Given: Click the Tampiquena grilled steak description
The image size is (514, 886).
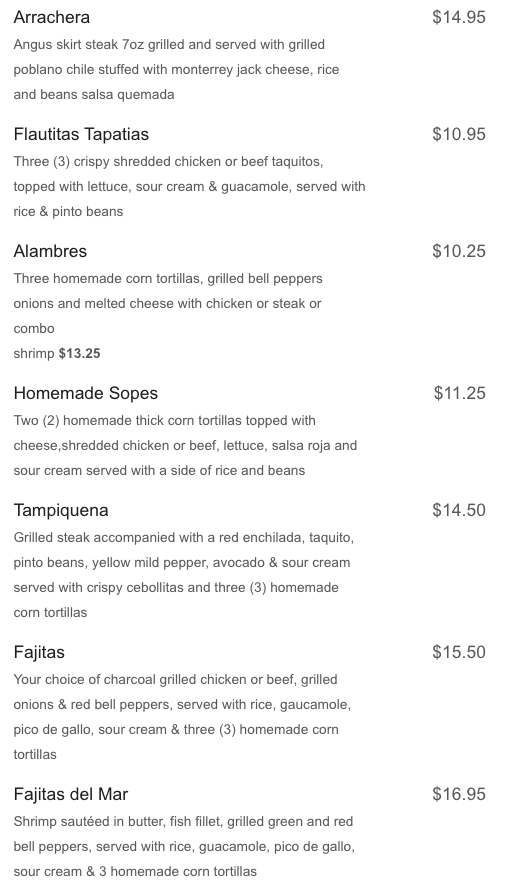Looking at the screenshot, I should (184, 575).
